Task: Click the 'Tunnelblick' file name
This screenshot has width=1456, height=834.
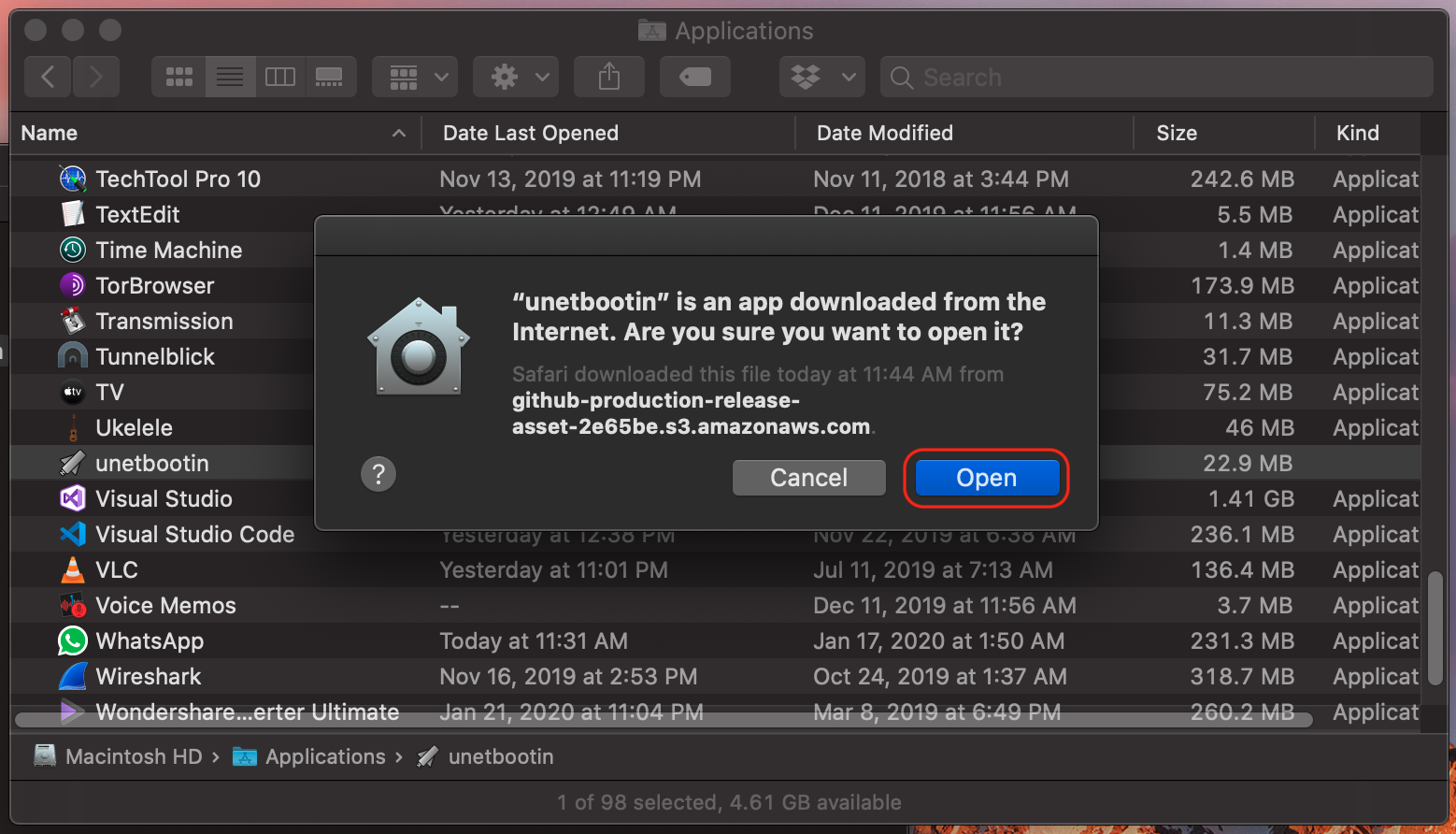Action: click(155, 356)
